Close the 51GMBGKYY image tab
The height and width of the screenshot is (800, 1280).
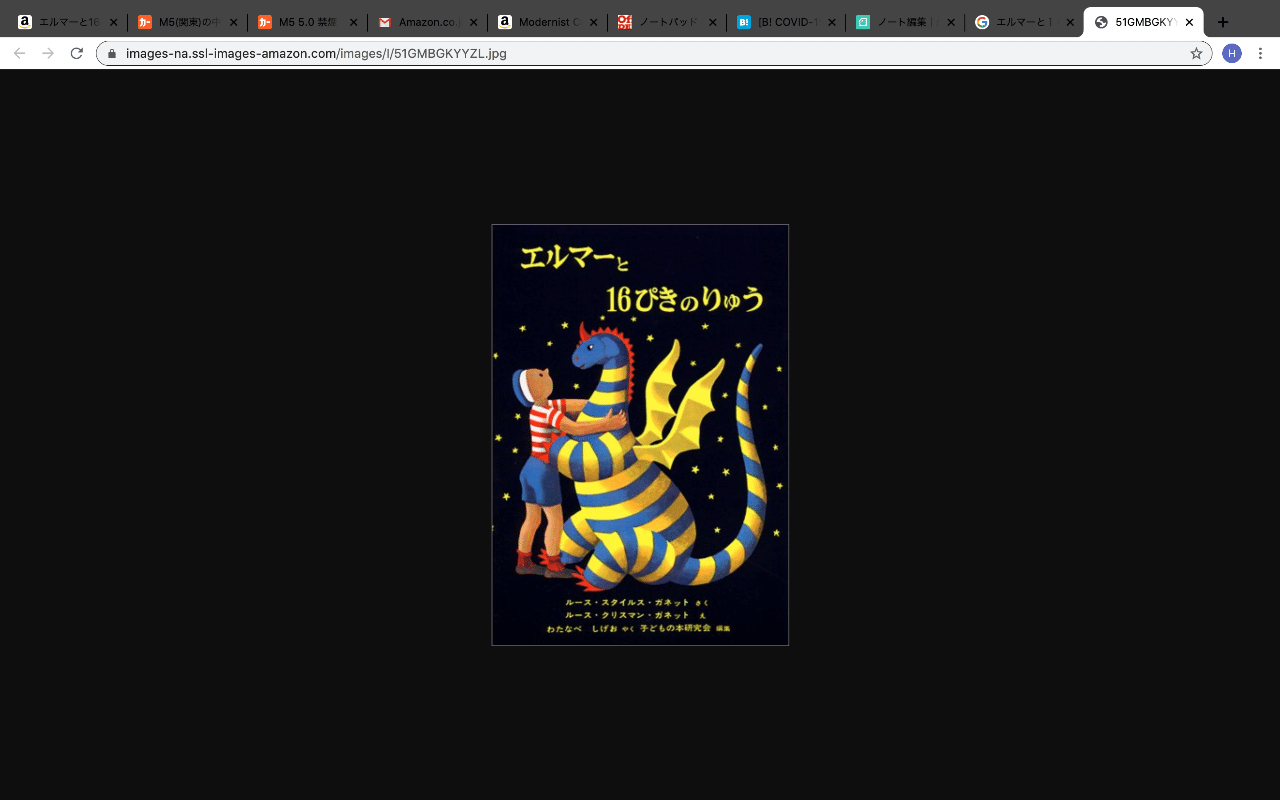point(1189,22)
